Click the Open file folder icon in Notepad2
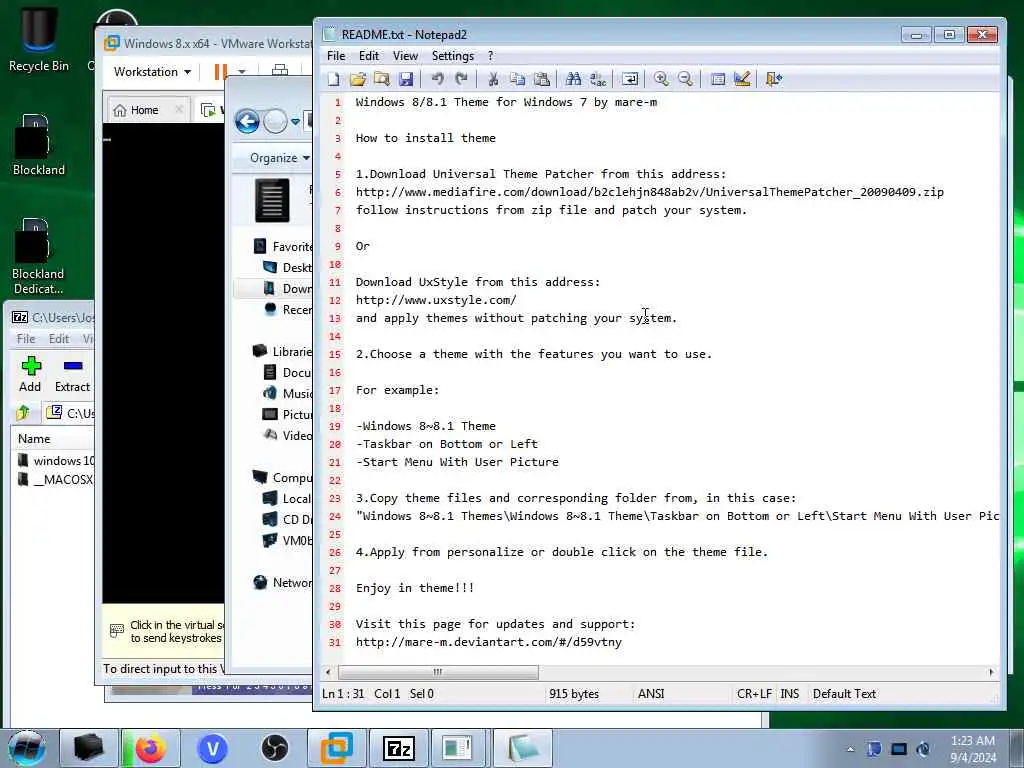Screen dimensions: 1024x768 [358, 79]
